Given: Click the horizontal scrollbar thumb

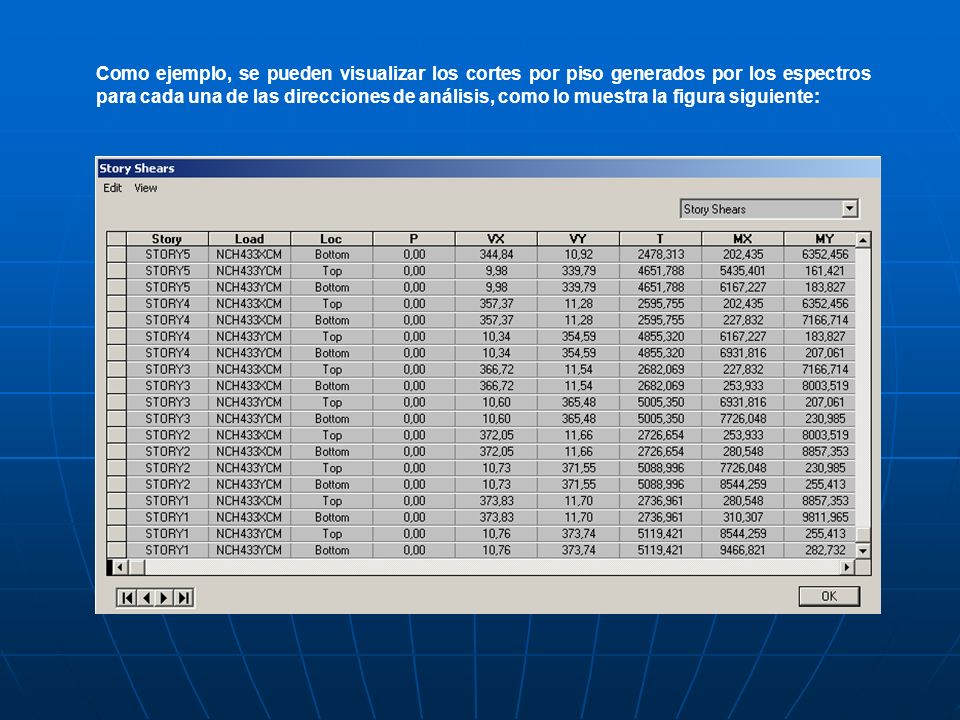Looking at the screenshot, I should [137, 567].
